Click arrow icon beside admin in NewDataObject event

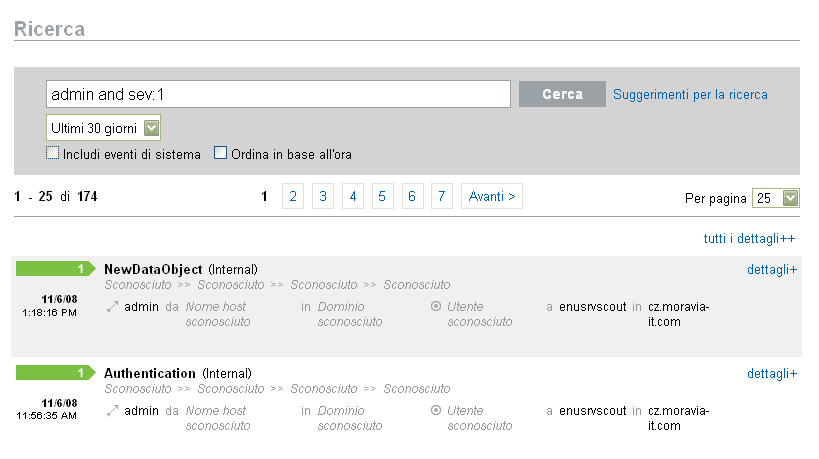point(112,307)
